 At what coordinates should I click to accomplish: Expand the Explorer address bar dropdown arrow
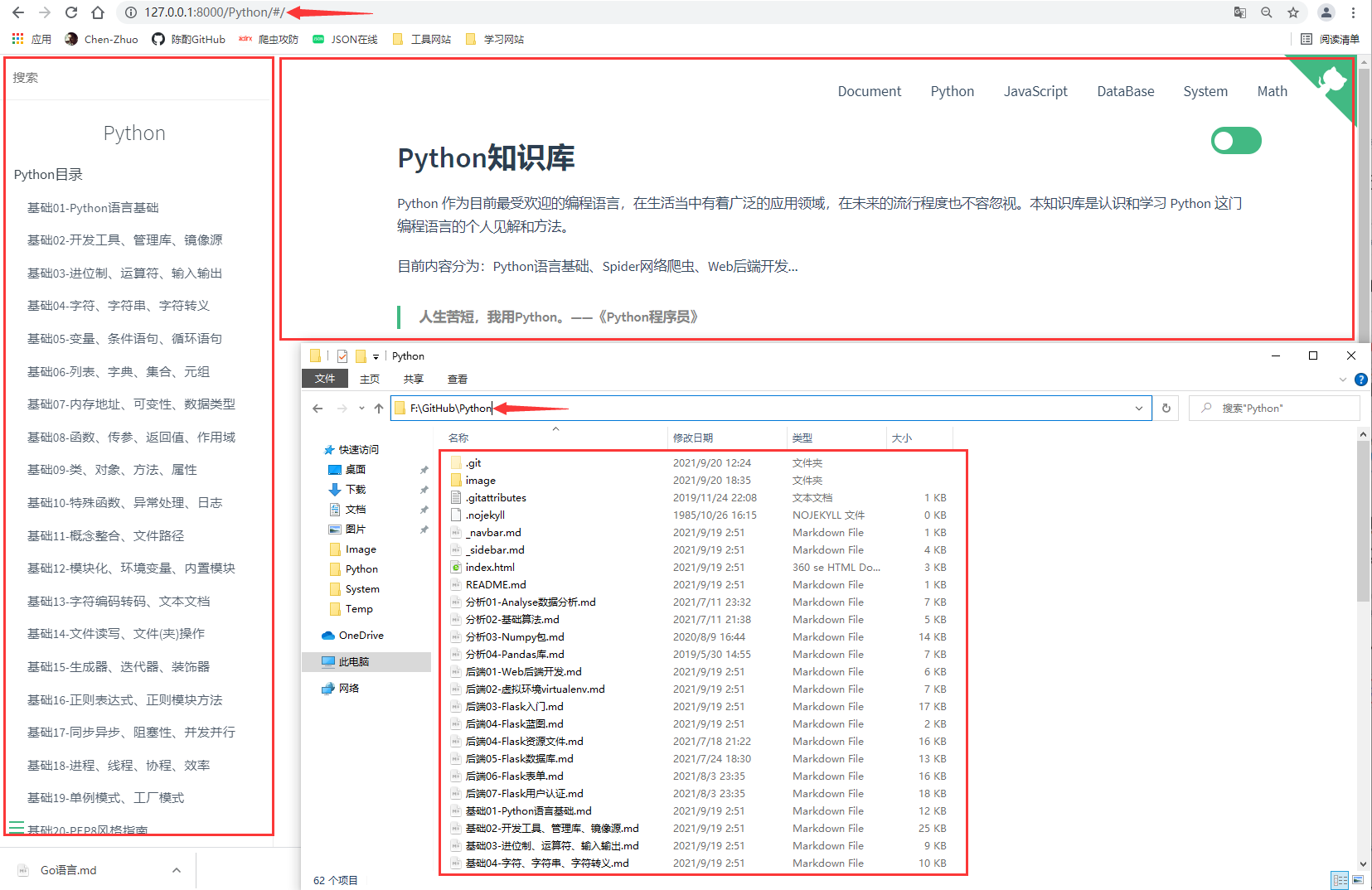[1139, 408]
